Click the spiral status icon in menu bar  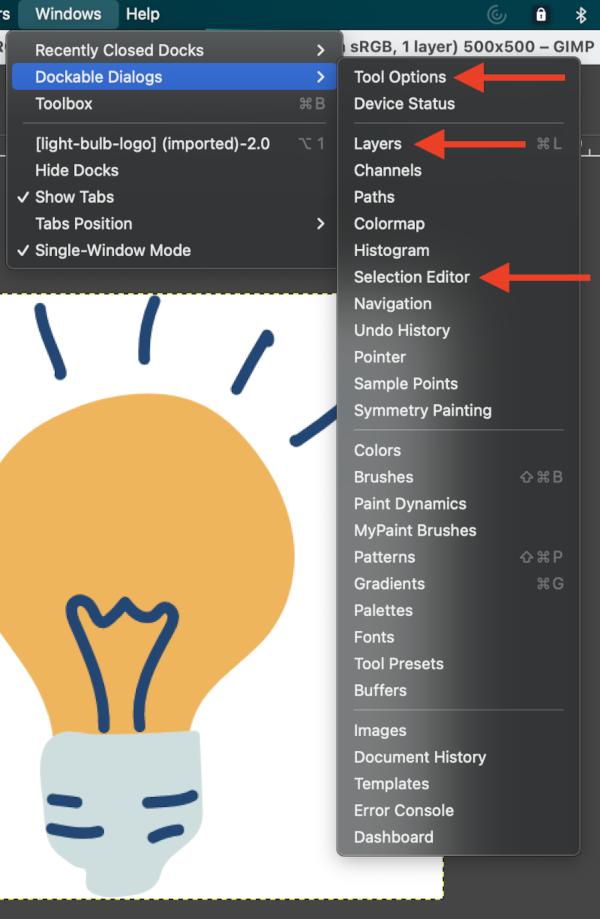(496, 15)
